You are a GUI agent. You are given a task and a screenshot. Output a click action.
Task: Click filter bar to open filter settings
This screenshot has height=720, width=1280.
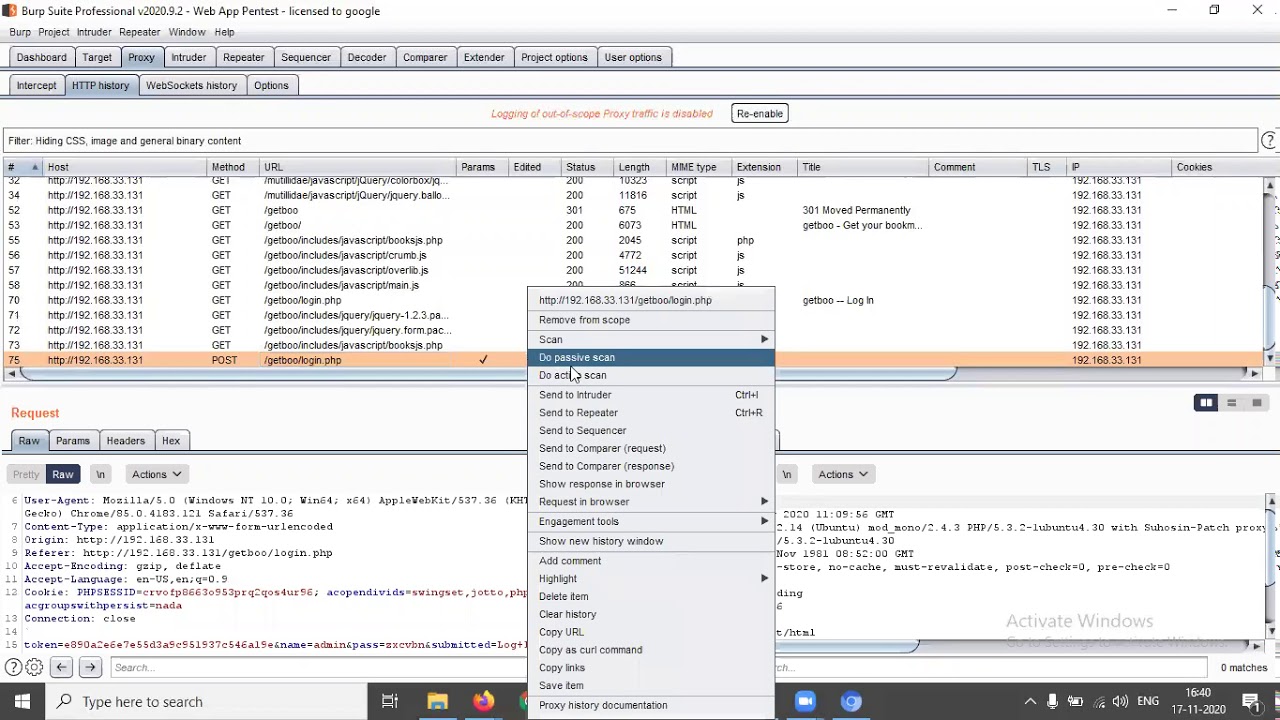[x=630, y=141]
